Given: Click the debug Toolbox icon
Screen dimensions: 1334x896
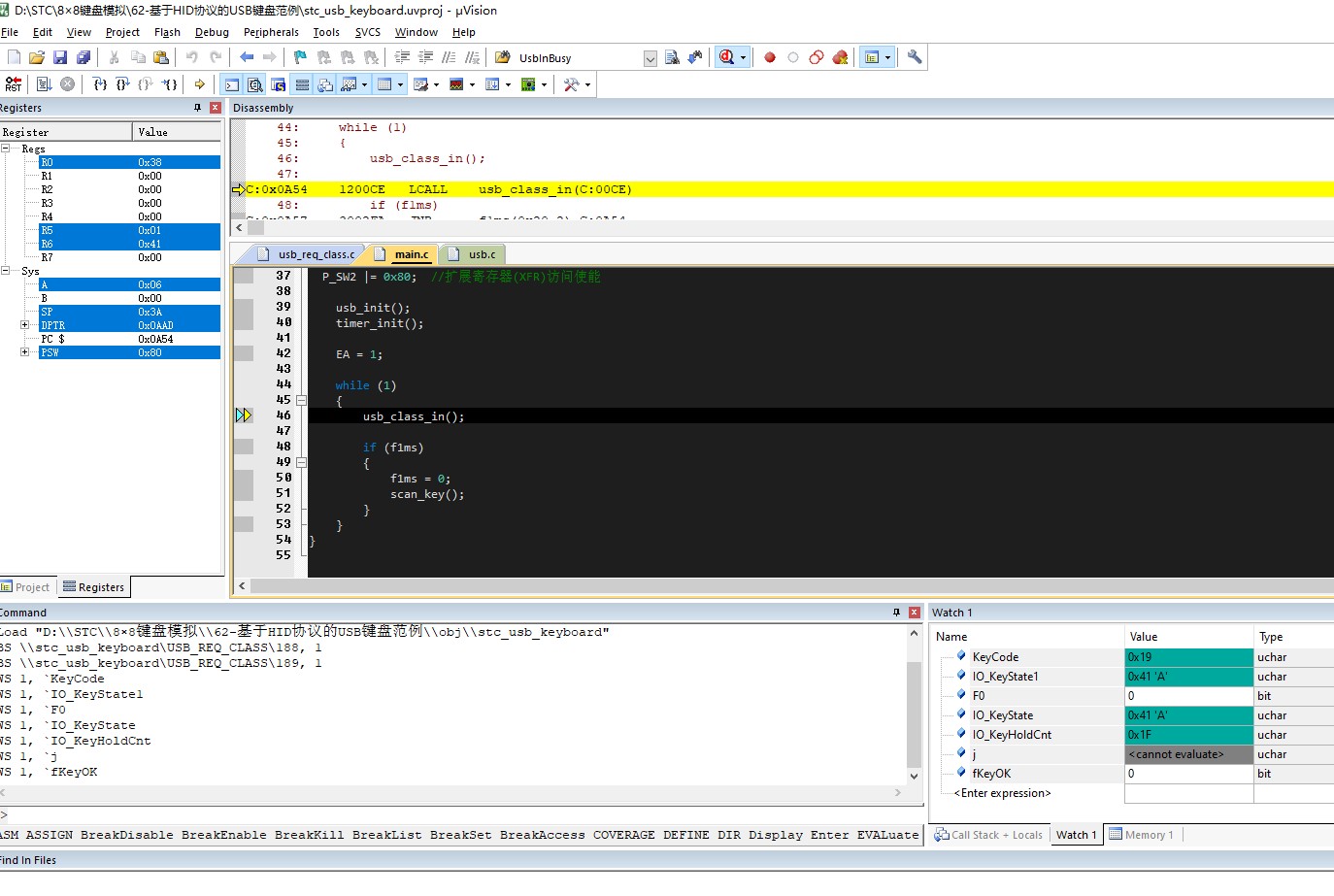Looking at the screenshot, I should tap(572, 84).
